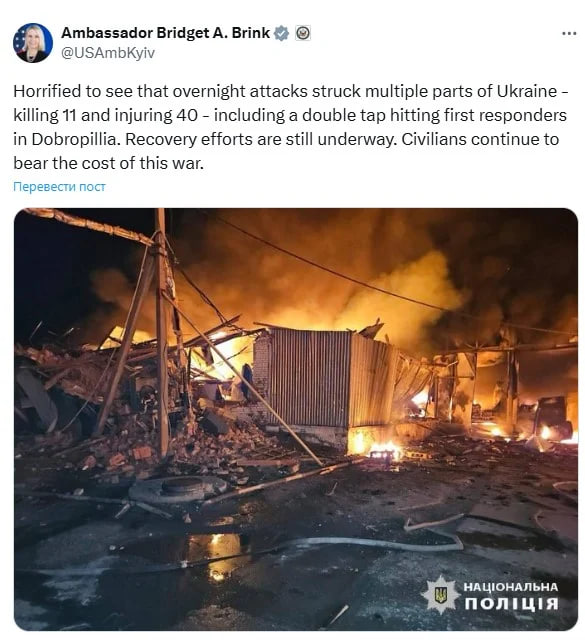Click the gray verified checkmark badge
The height and width of the screenshot is (640, 585).
(281, 33)
